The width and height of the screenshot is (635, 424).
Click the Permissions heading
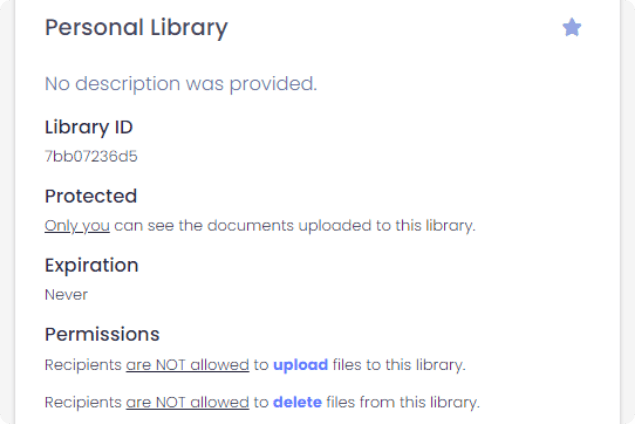point(102,334)
